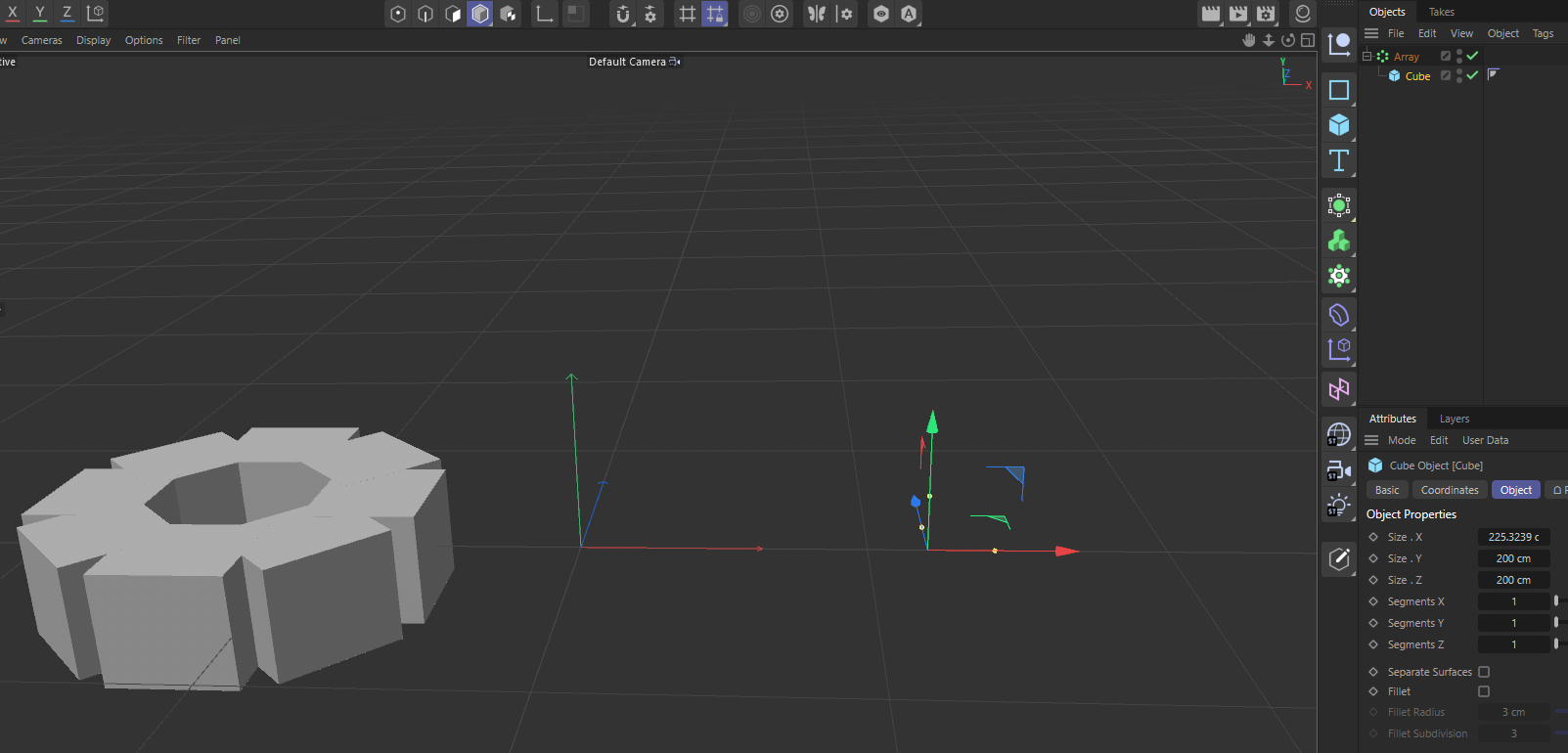The height and width of the screenshot is (753, 1568).
Task: Click Default Camera label in viewport
Action: click(x=627, y=62)
